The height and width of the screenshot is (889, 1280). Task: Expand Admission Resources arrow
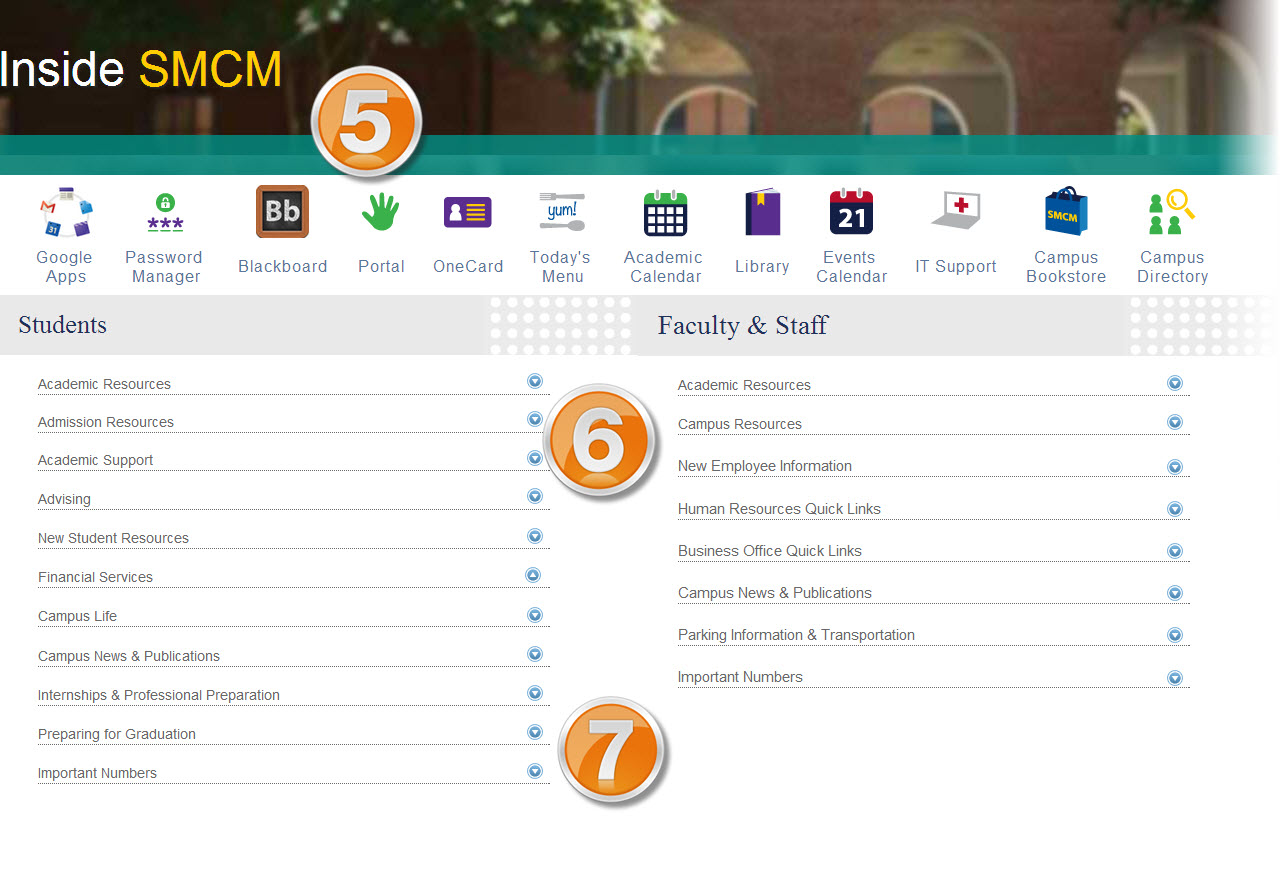[535, 419]
